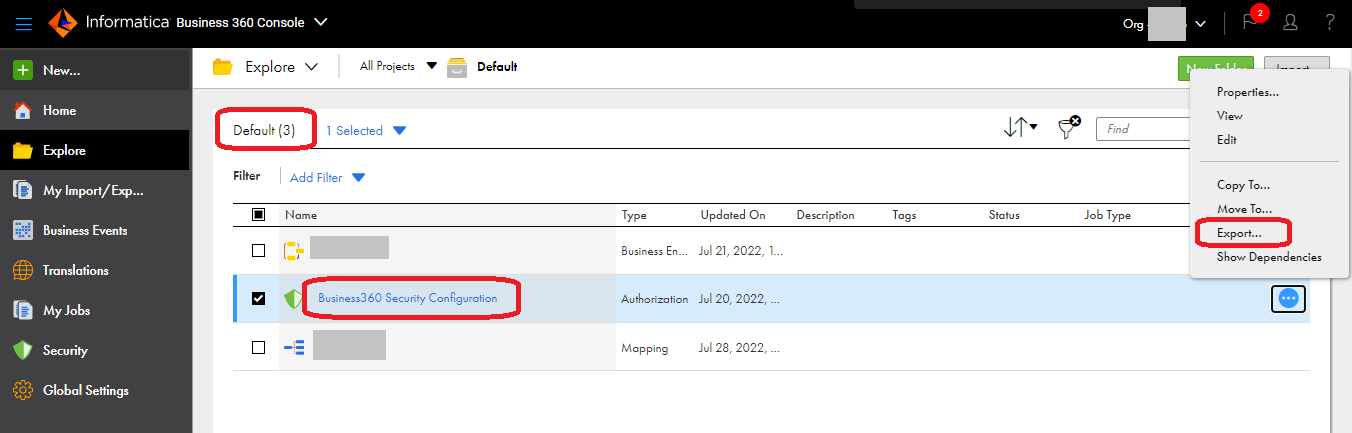
Task: Sort by the Name column header
Action: (300, 215)
